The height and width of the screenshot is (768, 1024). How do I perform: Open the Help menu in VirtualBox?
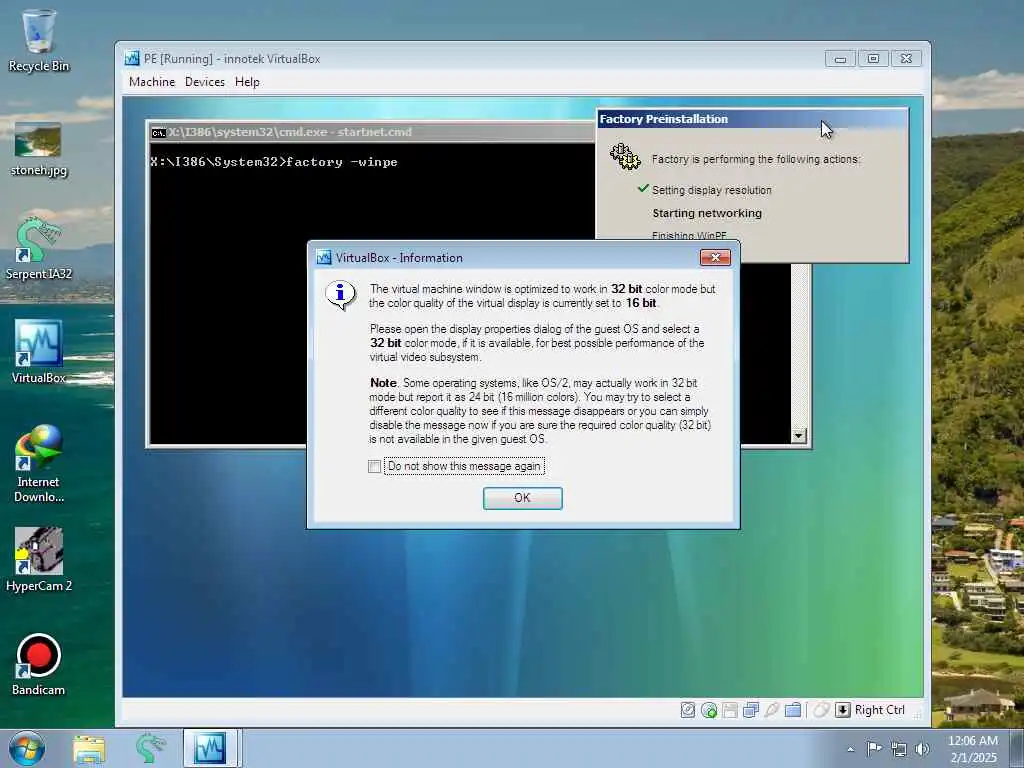(x=248, y=82)
